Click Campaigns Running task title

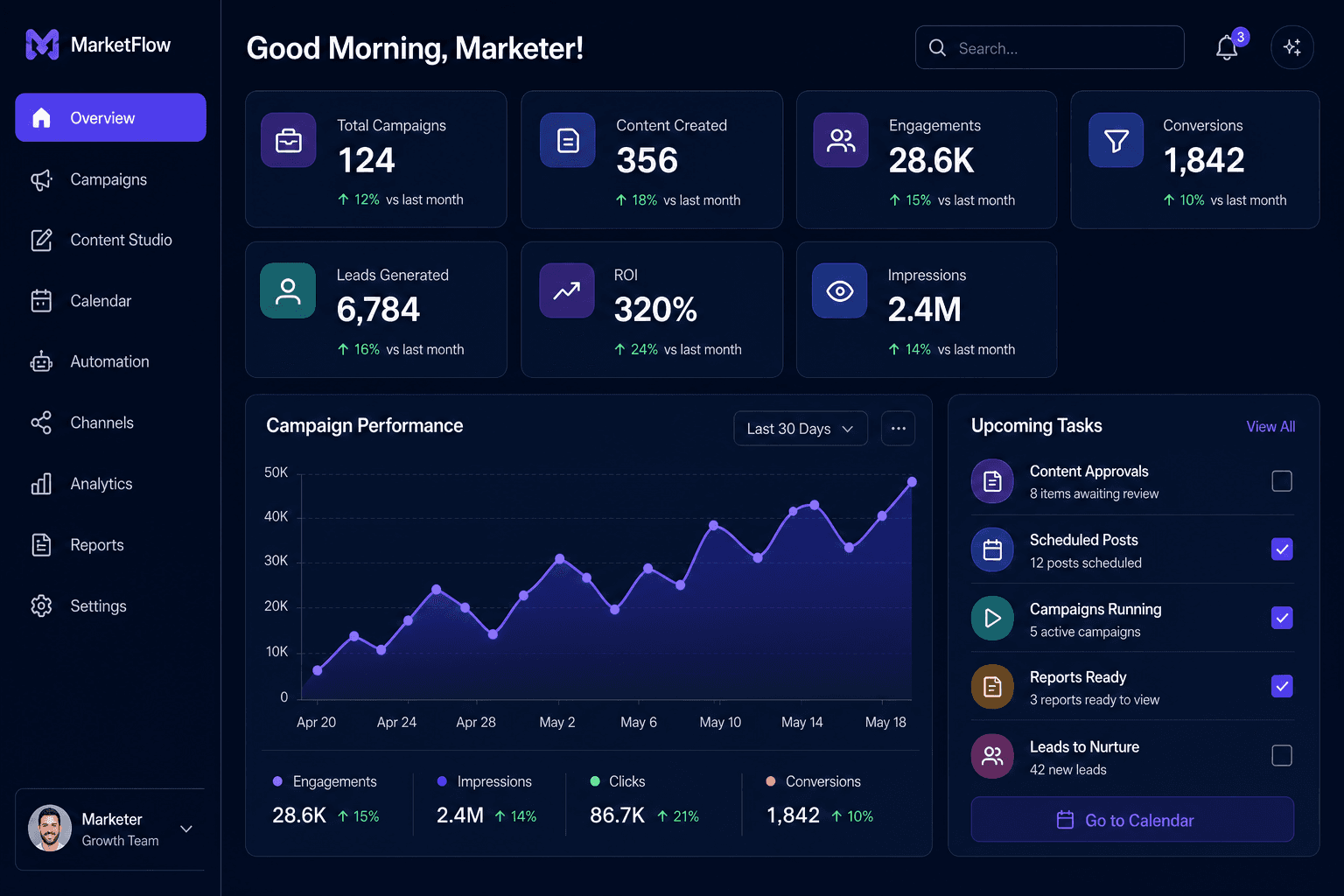pyautogui.click(x=1095, y=609)
